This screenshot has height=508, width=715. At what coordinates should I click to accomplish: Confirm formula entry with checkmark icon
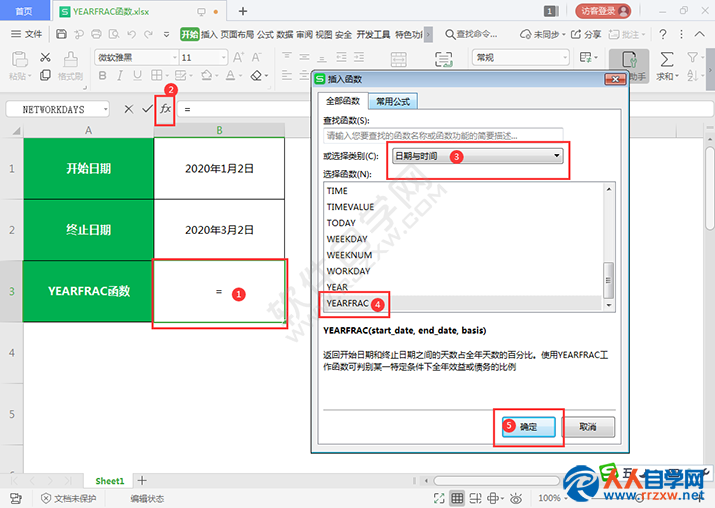[x=147, y=109]
